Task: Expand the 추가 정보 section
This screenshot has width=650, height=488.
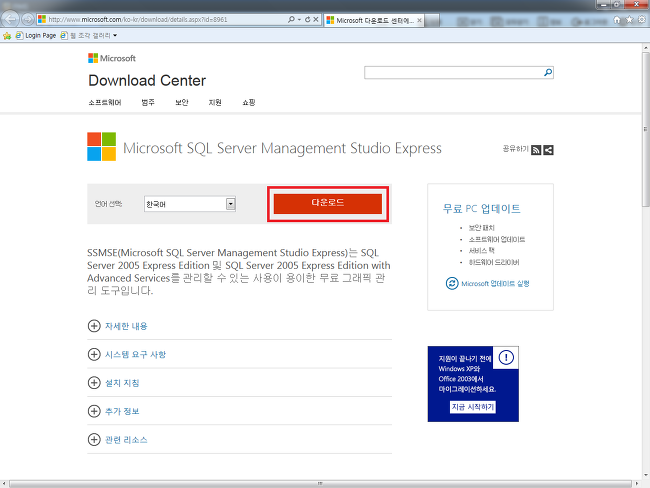Action: tap(114, 411)
